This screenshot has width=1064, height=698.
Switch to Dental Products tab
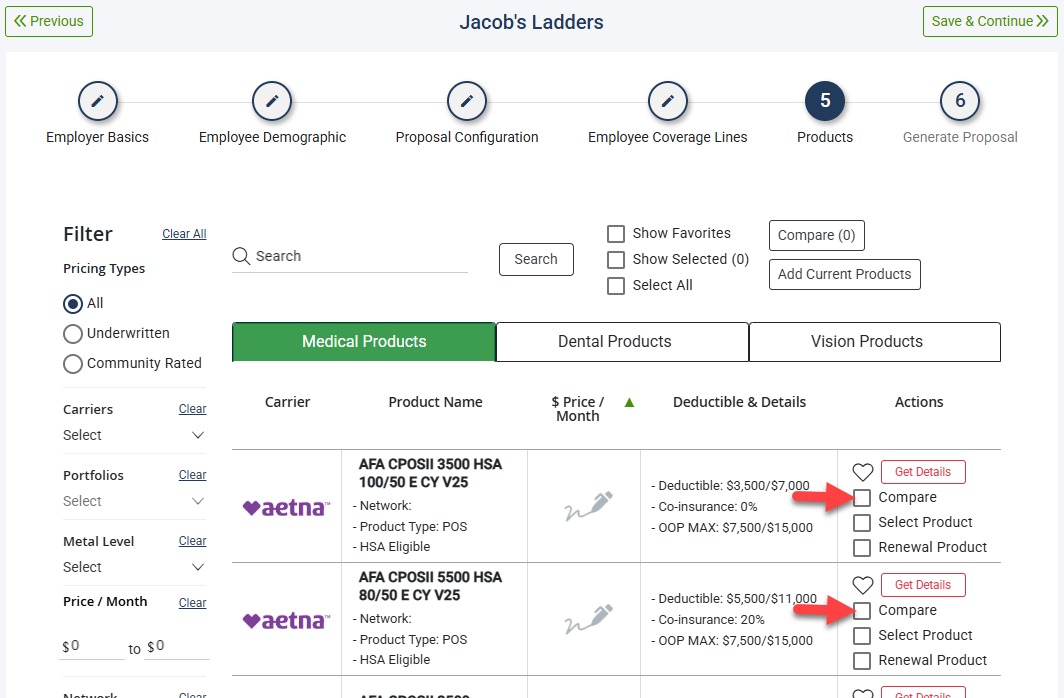(622, 342)
